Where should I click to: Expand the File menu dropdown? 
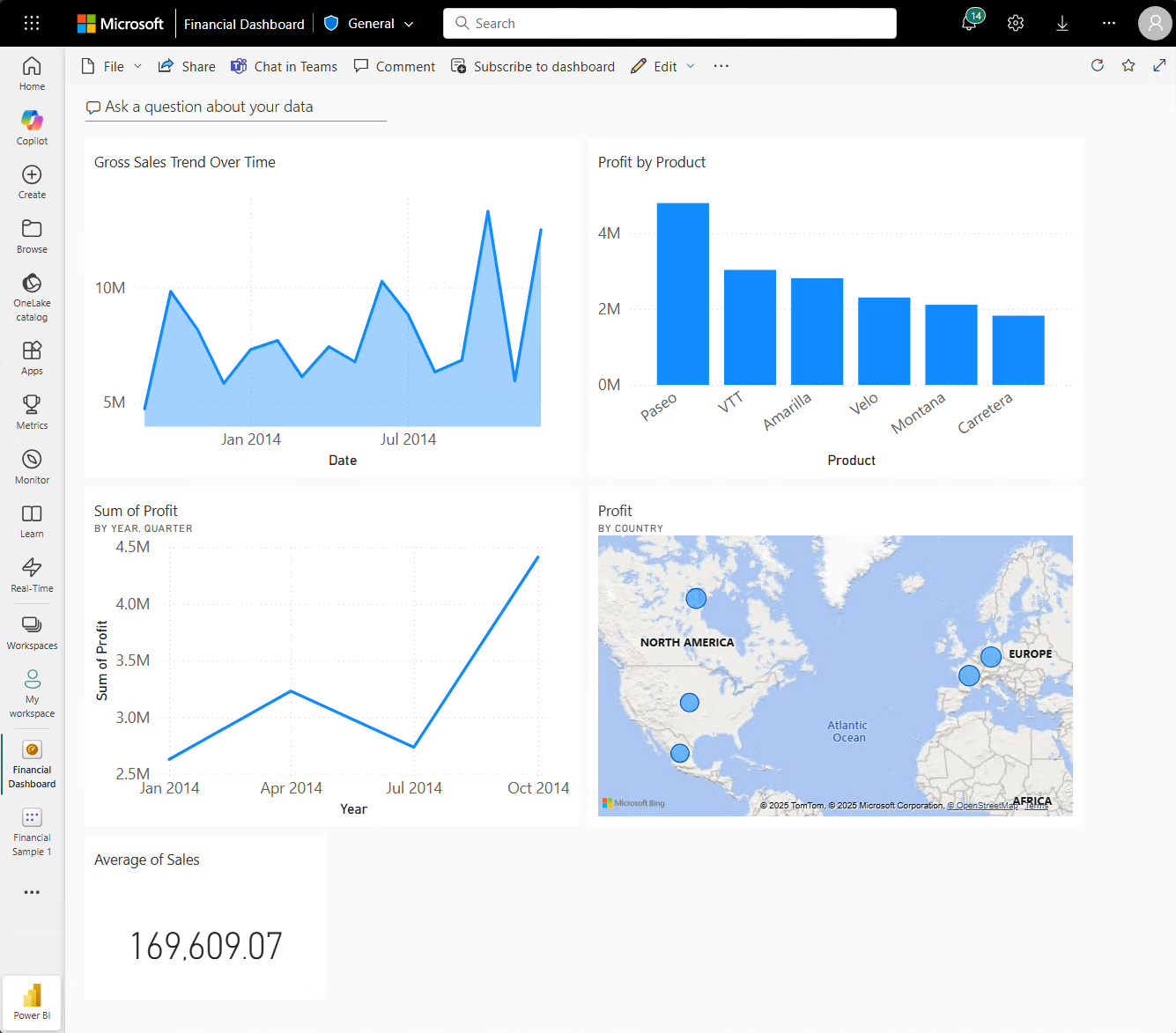click(x=138, y=65)
